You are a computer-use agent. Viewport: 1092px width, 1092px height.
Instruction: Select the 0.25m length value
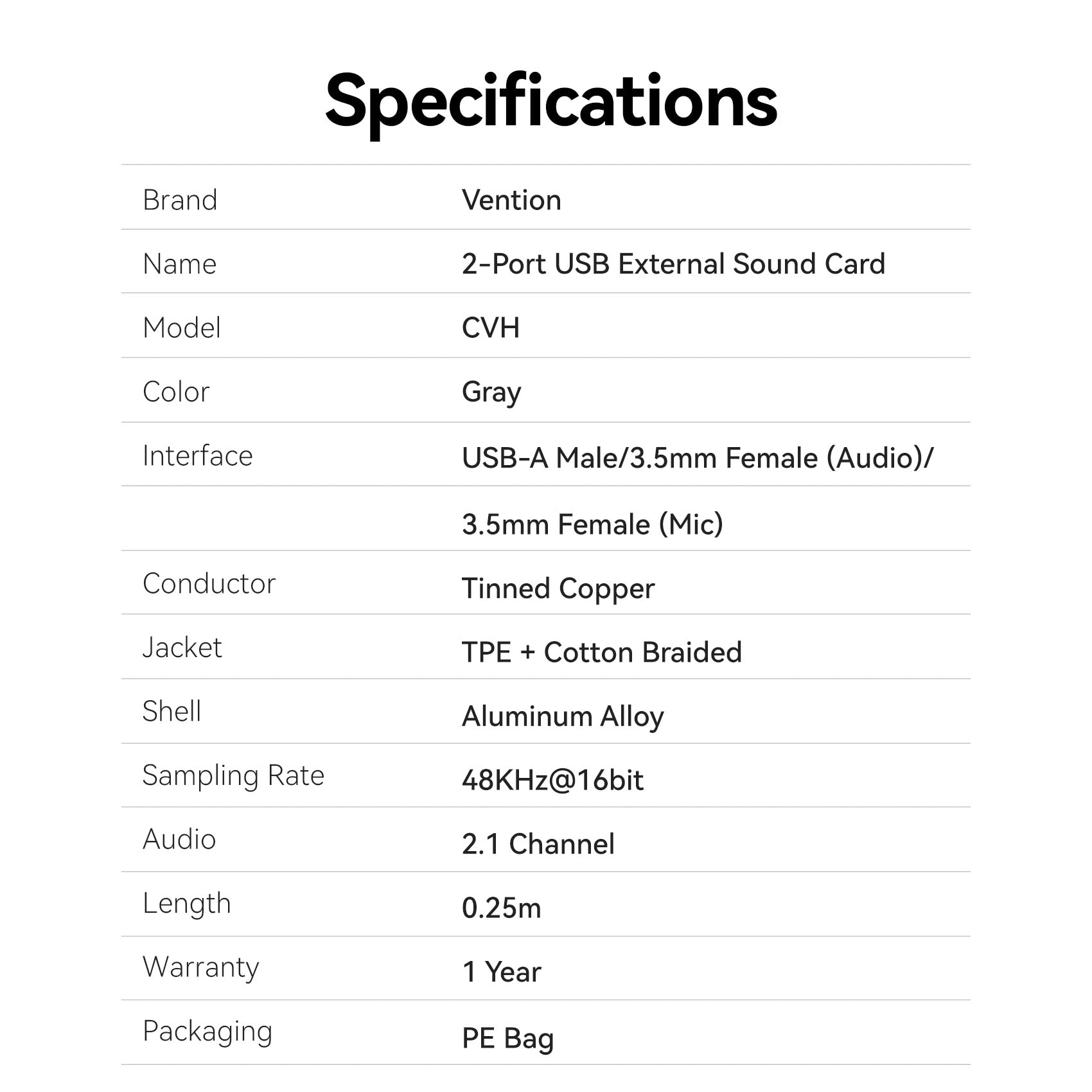502,908
